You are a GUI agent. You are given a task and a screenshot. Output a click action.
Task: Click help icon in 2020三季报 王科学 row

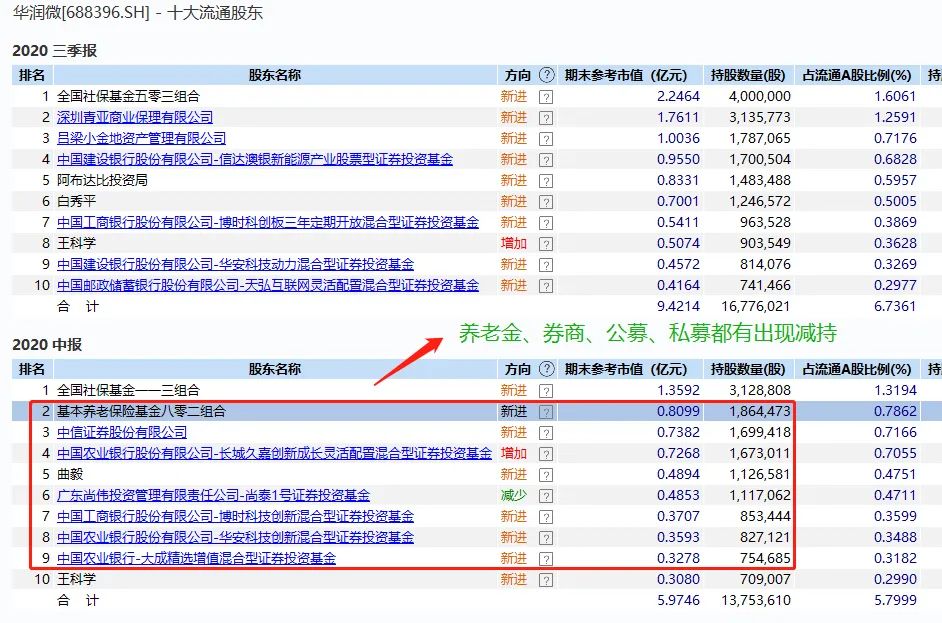coord(545,244)
